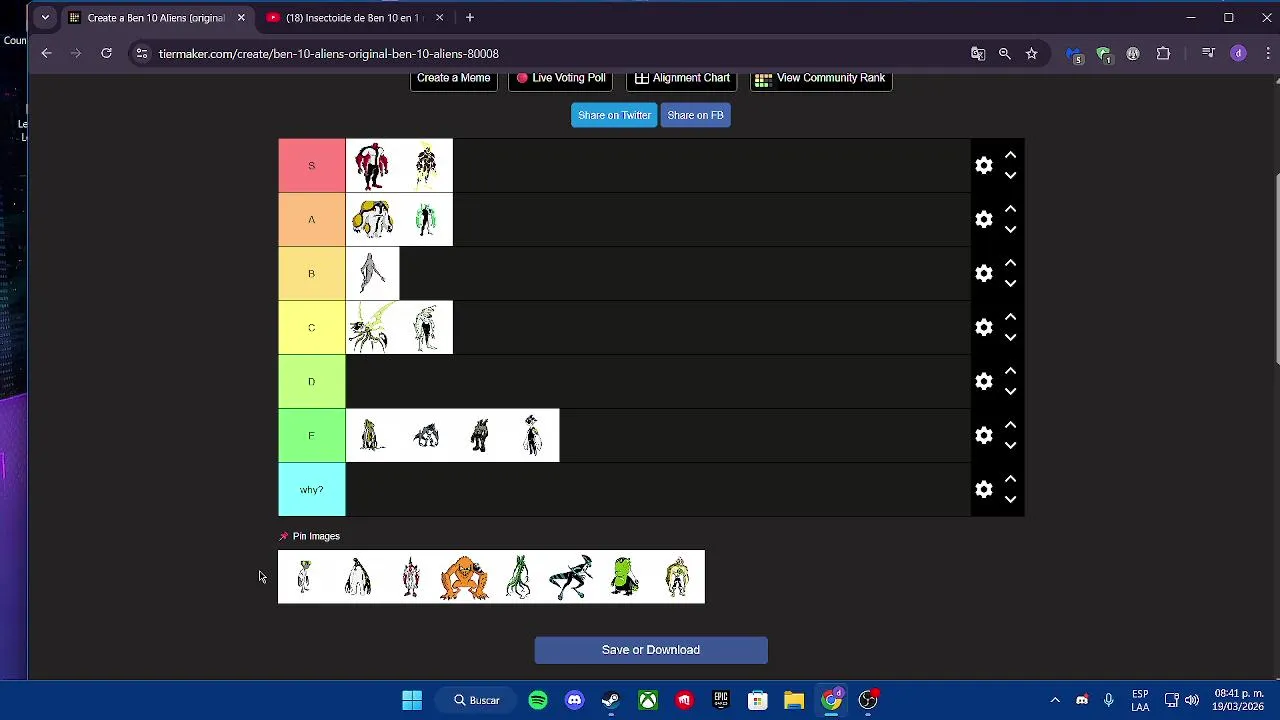Move the S tier row down with its down arrow
The image size is (1280, 720).
[x=1010, y=176]
